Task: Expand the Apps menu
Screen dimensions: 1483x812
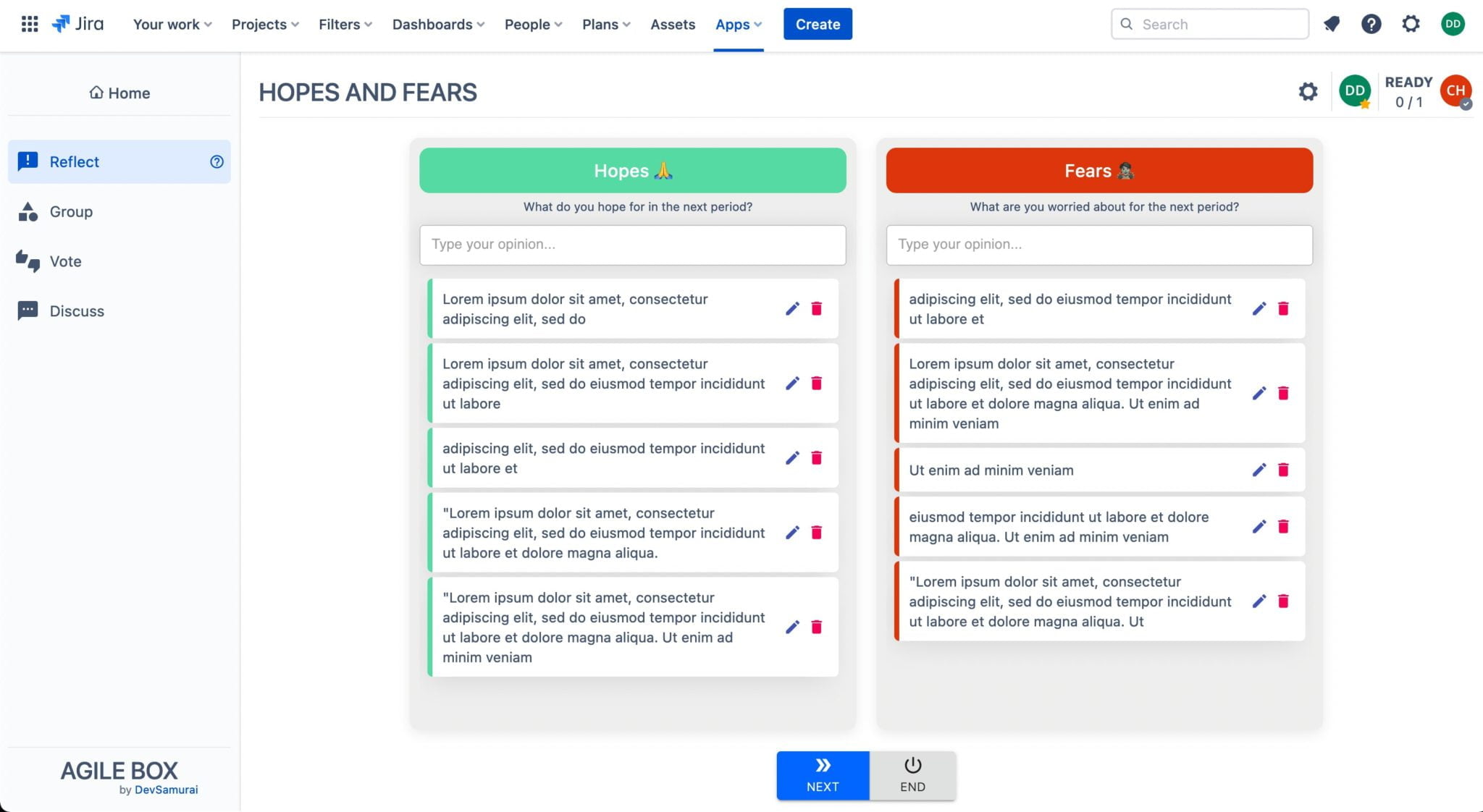Action: pos(738,24)
